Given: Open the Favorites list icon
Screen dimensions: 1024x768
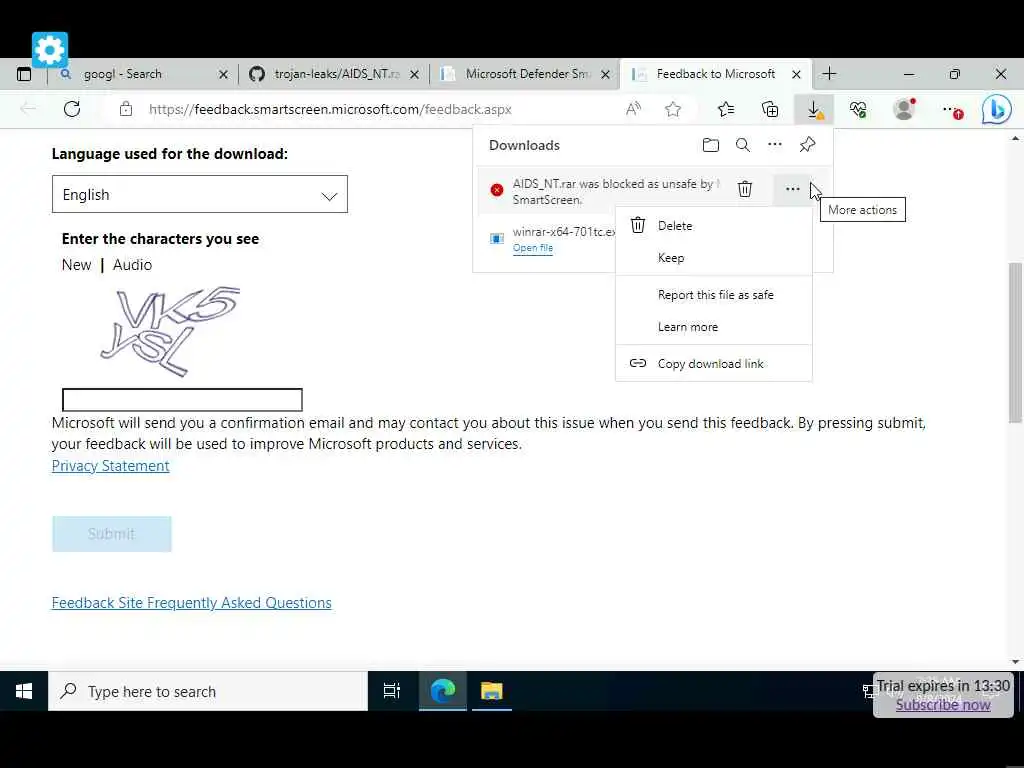Looking at the screenshot, I should click(726, 109).
